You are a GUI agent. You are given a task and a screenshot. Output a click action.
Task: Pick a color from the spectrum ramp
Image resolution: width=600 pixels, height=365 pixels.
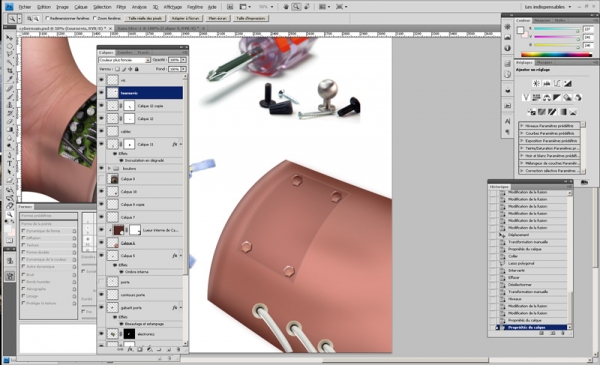557,54
